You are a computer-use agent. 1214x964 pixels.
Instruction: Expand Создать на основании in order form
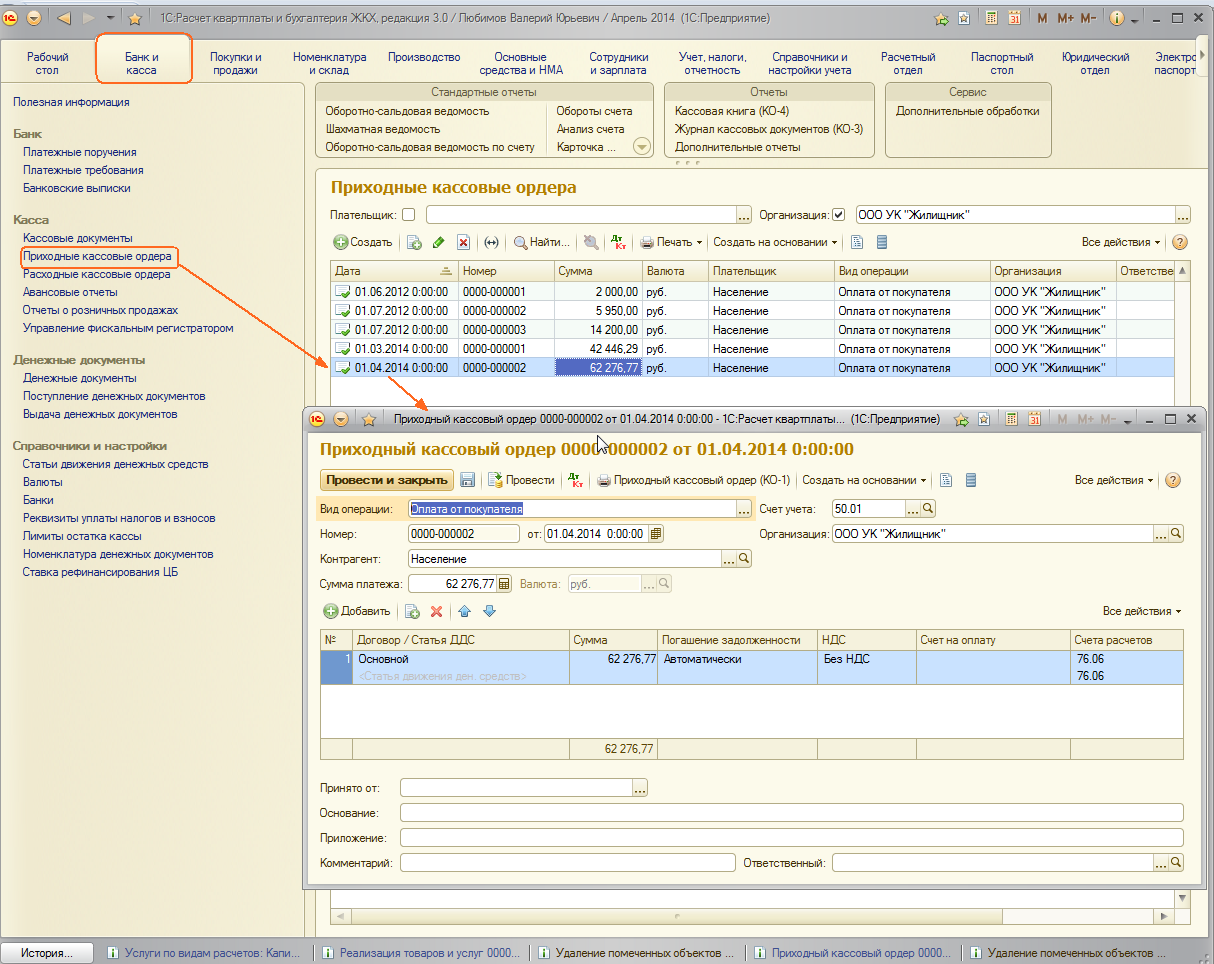[x=864, y=480]
